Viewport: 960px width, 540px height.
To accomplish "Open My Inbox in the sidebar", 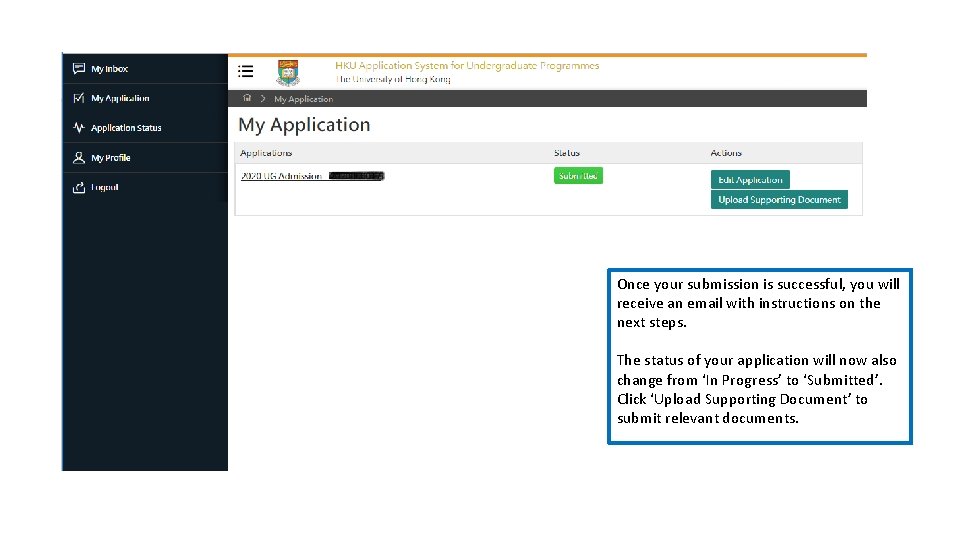I will point(145,69).
